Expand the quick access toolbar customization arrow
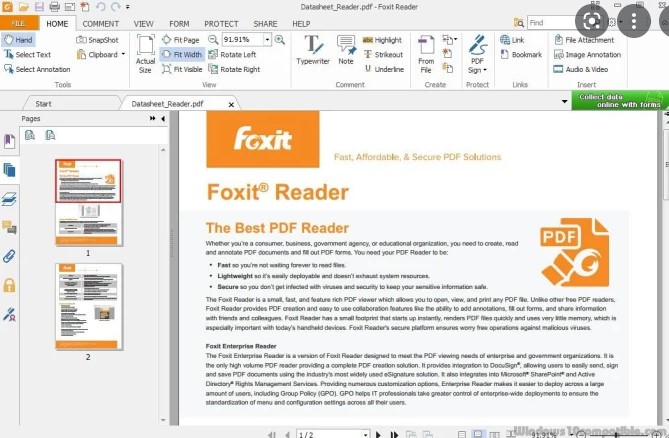The image size is (669, 438). click(128, 7)
